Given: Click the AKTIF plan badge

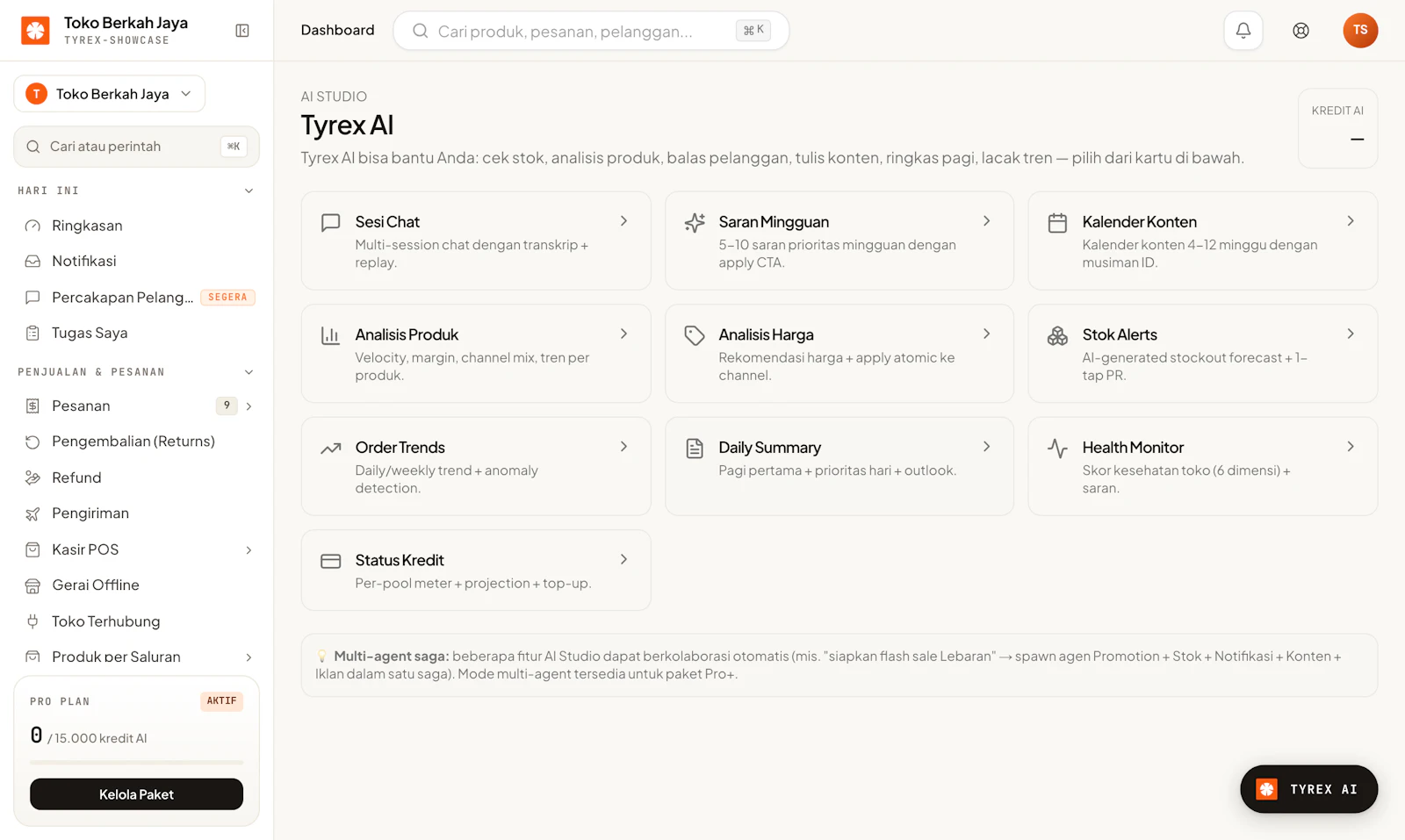Looking at the screenshot, I should pos(221,701).
